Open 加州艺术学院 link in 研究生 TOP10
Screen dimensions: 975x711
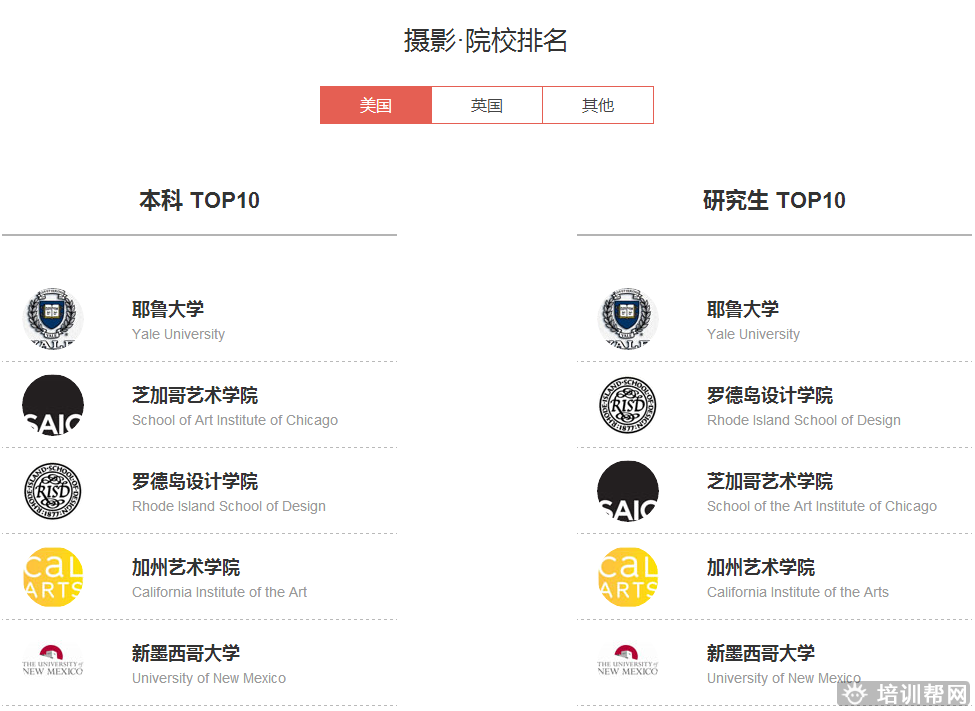pos(761,567)
